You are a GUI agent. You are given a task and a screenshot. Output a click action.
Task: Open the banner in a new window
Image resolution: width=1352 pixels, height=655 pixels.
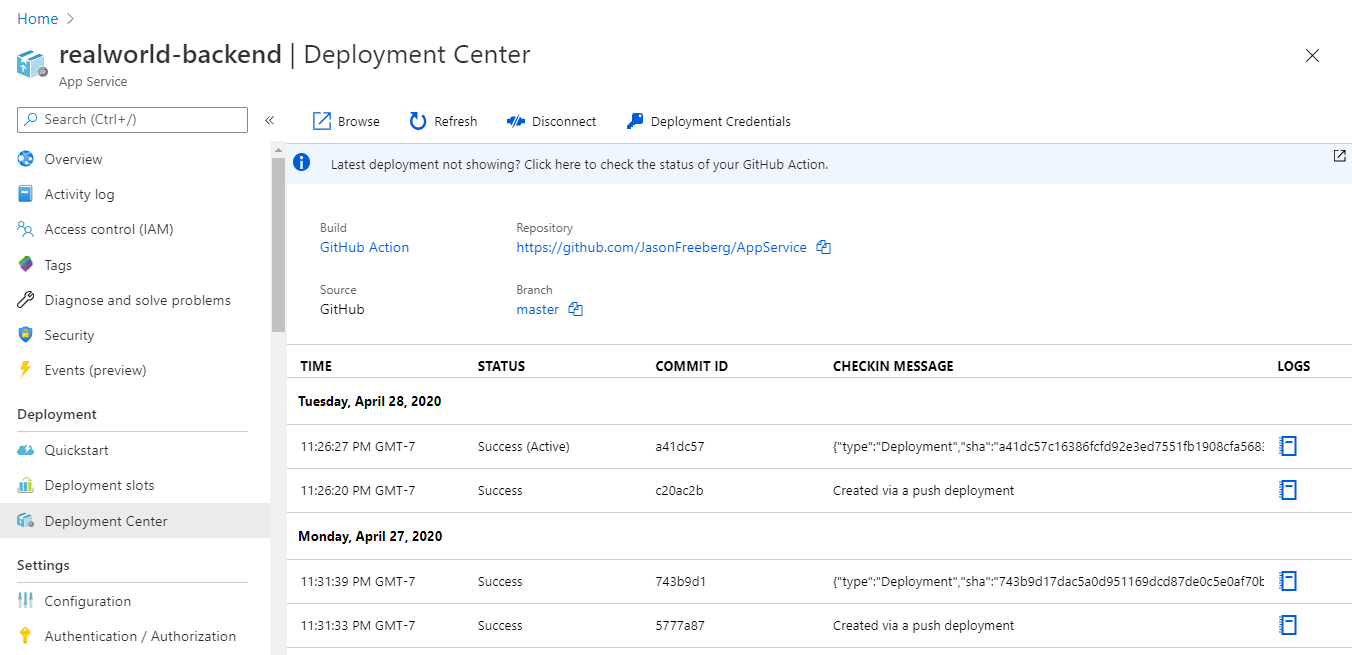tap(1338, 156)
